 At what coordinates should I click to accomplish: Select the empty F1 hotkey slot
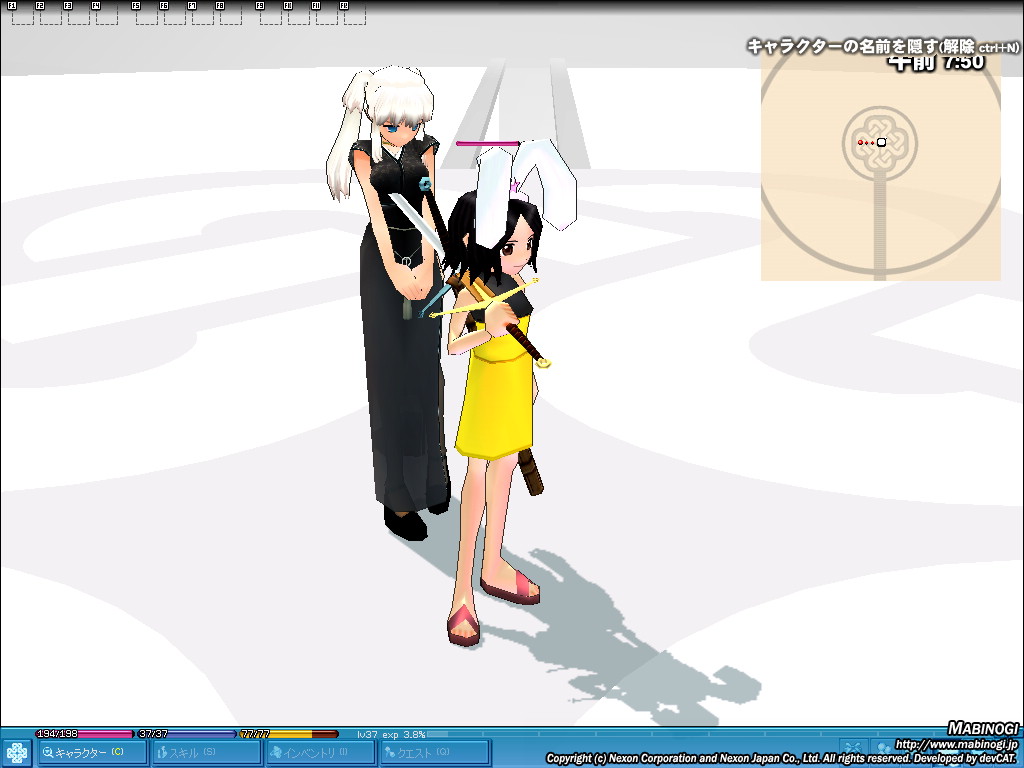click(x=23, y=14)
